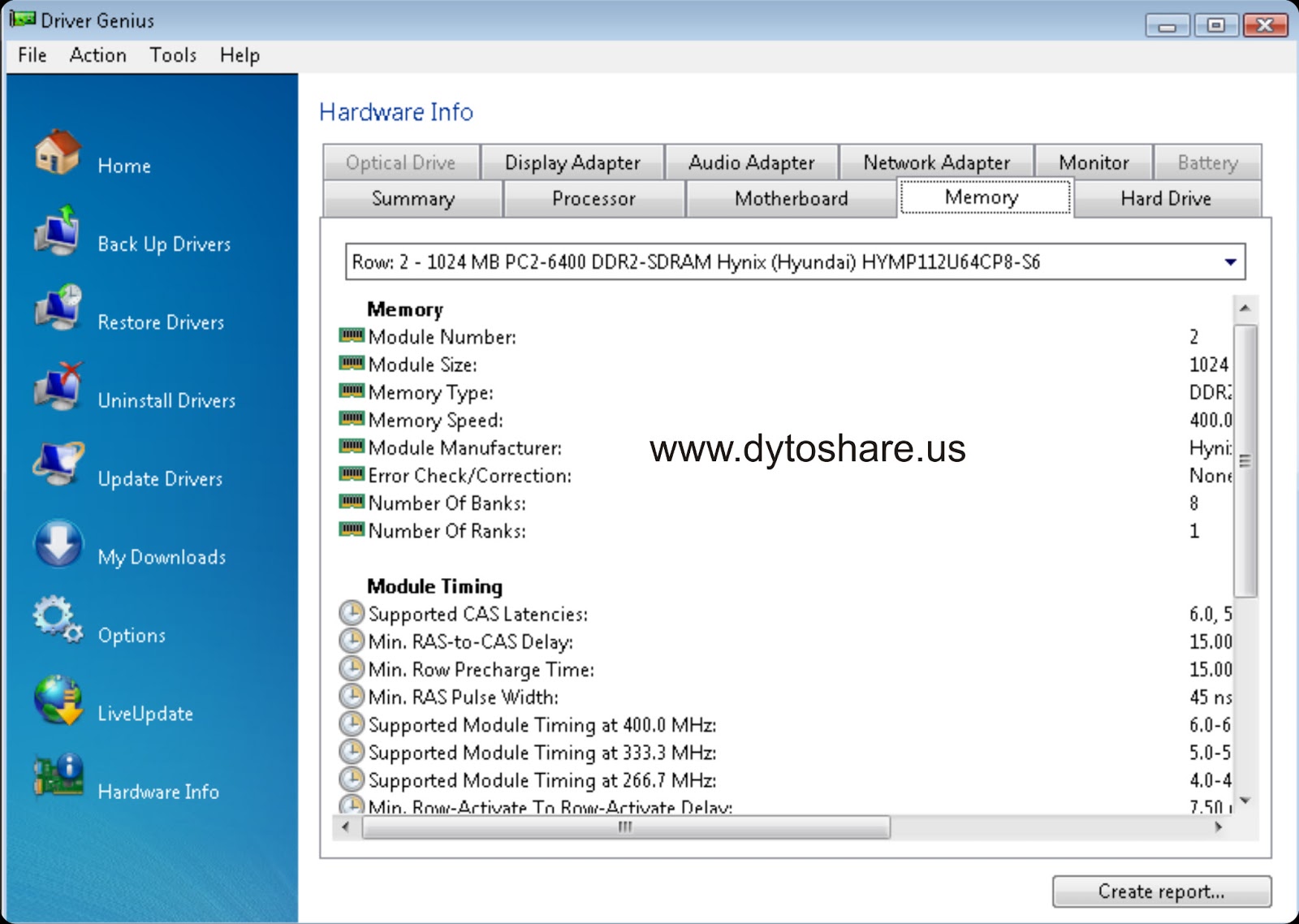Viewport: 1299px width, 924px height.
Task: Select Supported CAS Latencies row text
Action: pos(477,614)
